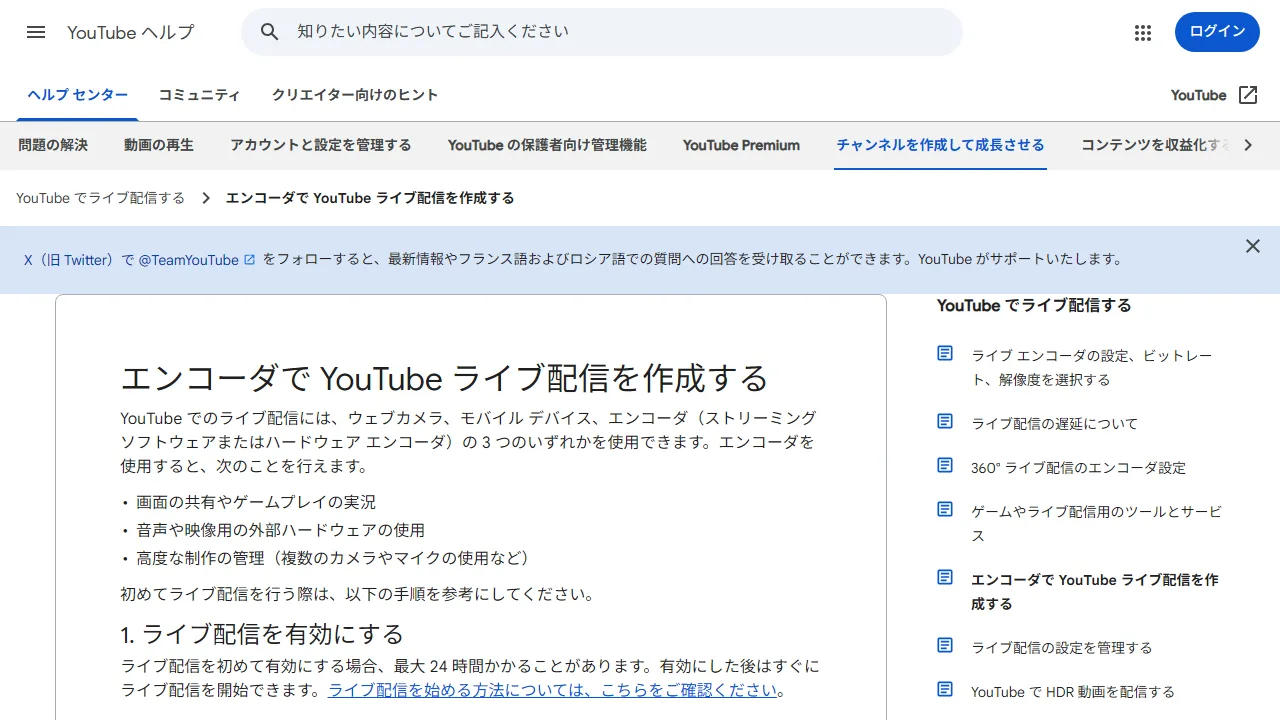Click article icon beside ライブ配信の設定を管理する
Viewport: 1280px width, 720px height.
tap(945, 646)
